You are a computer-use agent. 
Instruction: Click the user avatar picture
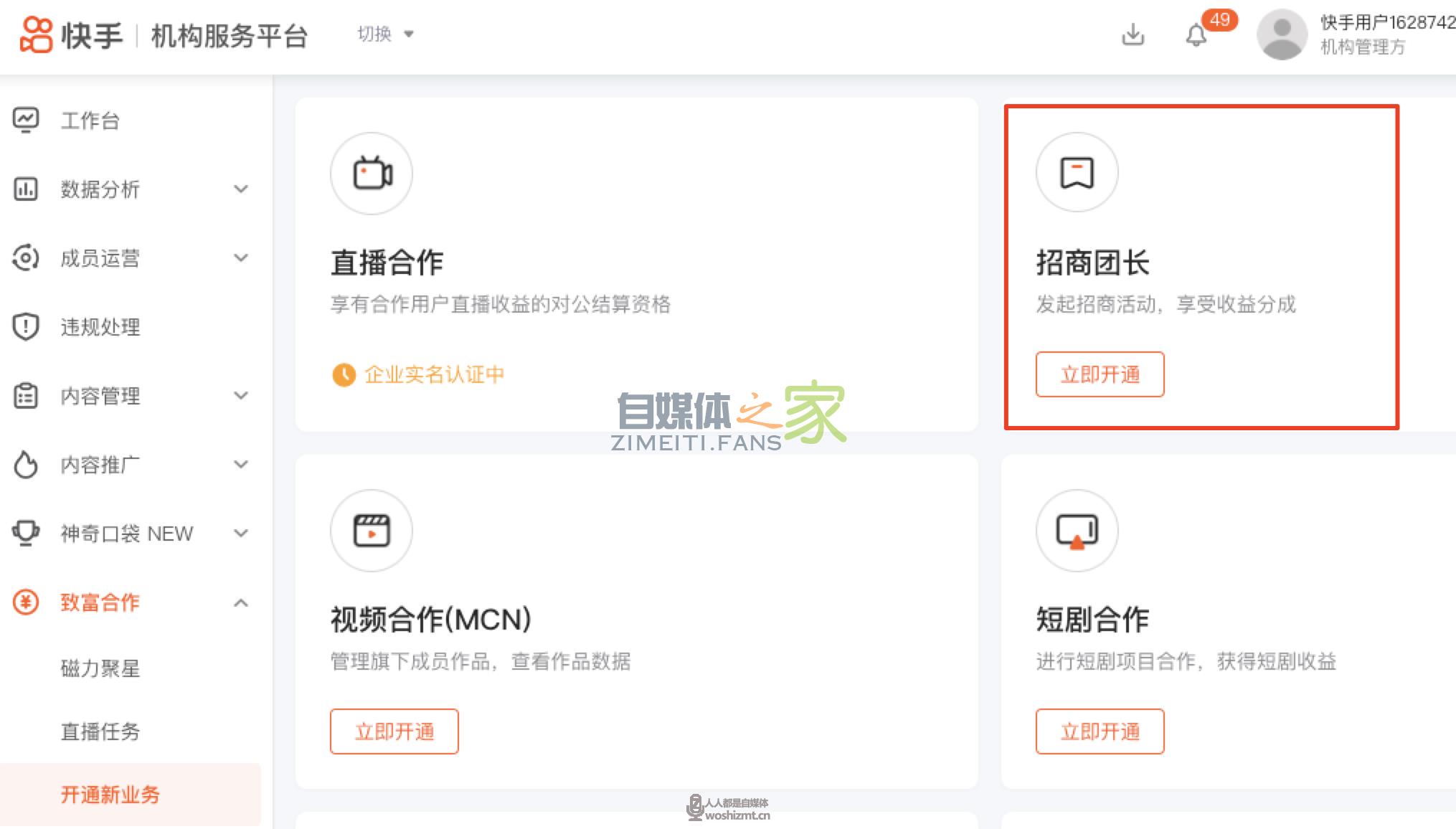point(1282,34)
